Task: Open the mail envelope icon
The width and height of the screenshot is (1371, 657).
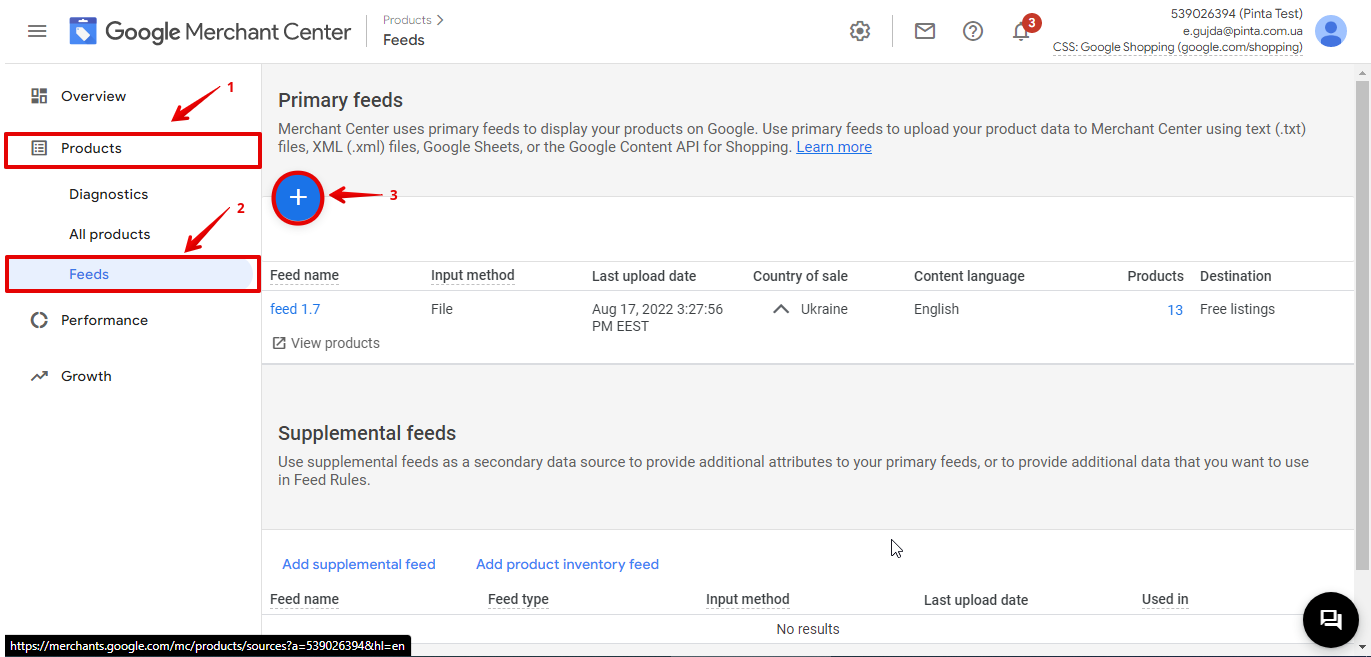Action: coord(925,31)
